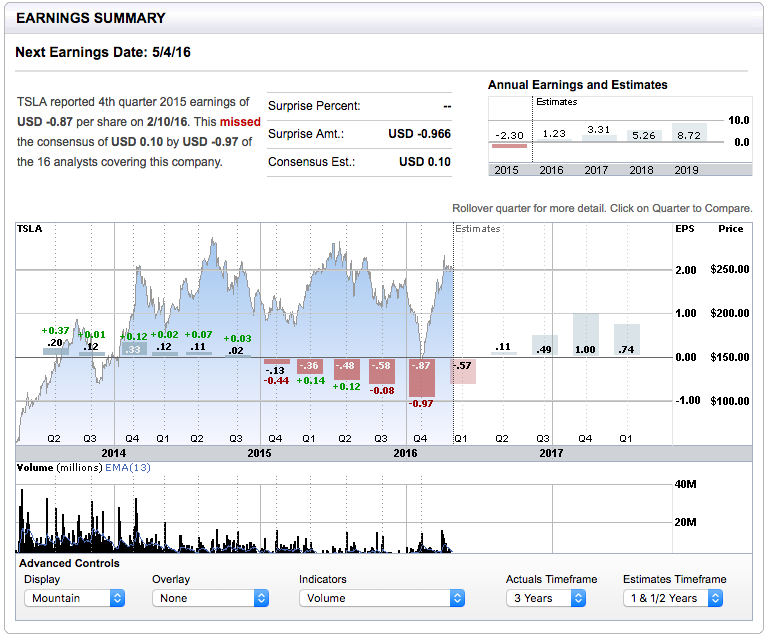769x641 pixels.
Task: Click the +0.14 surprise value
Action: [x=311, y=381]
